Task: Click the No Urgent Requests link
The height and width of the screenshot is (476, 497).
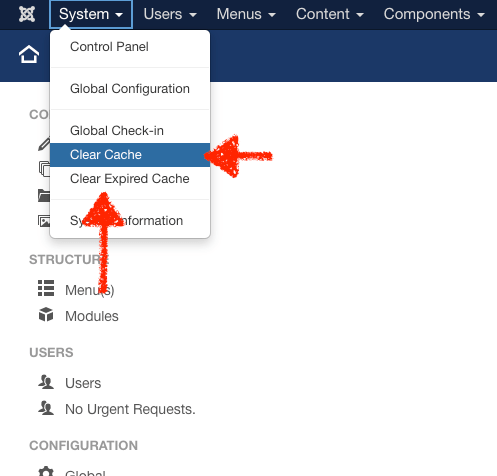Action: pyautogui.click(x=130, y=409)
